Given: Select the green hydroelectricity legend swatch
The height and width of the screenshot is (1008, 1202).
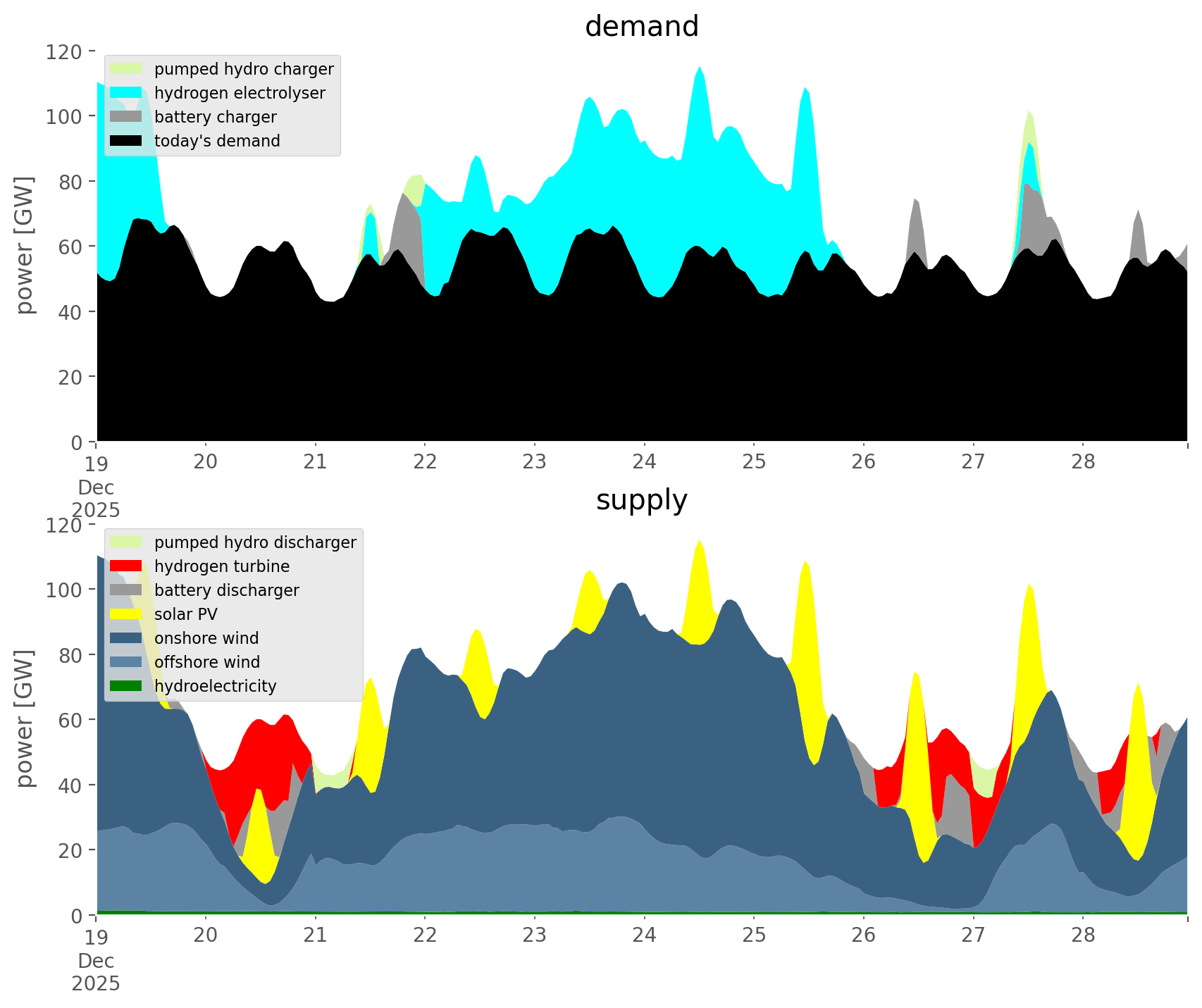Looking at the screenshot, I should [x=126, y=686].
